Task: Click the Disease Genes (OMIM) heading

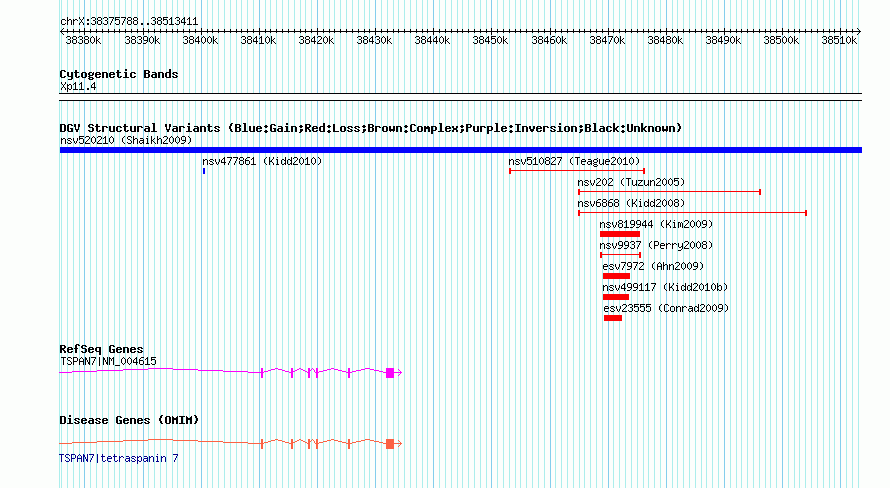Action: 129,420
